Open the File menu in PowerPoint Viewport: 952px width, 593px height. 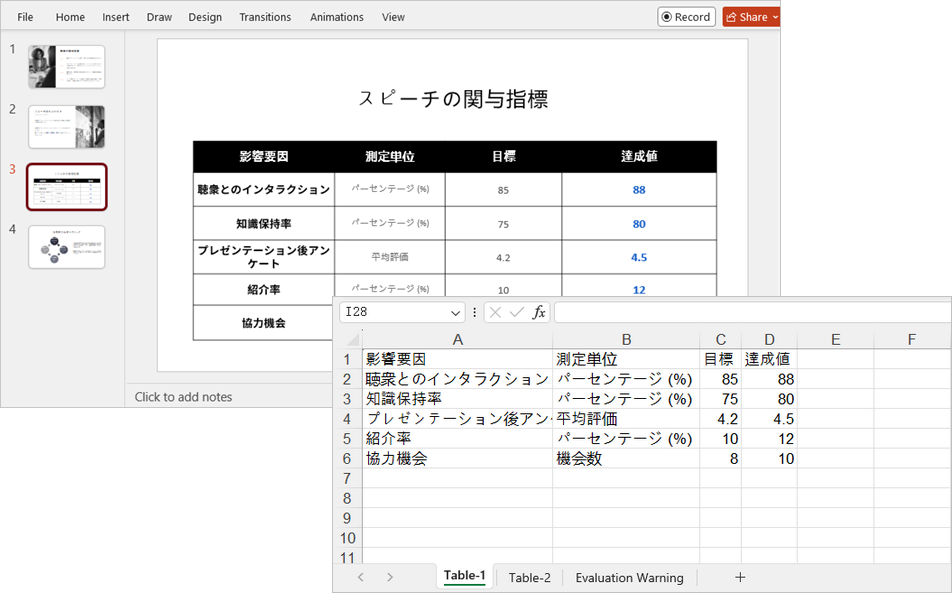coord(25,17)
